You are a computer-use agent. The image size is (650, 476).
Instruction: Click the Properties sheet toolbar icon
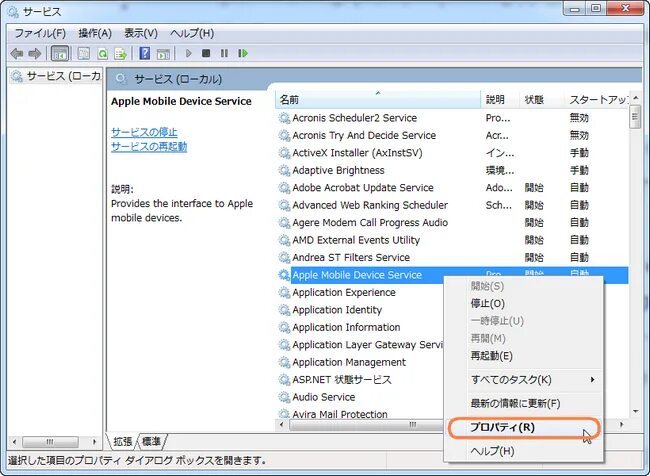click(84, 53)
